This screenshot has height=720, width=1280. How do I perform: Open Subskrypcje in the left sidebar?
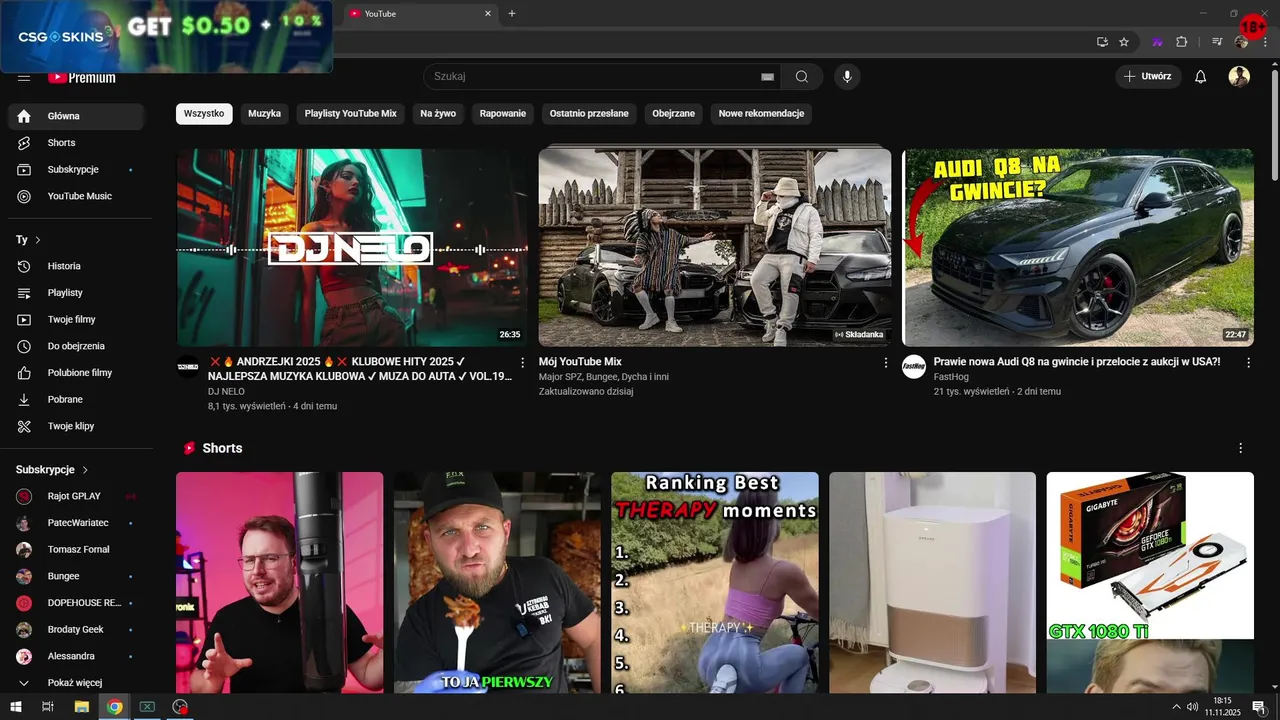(x=76, y=170)
